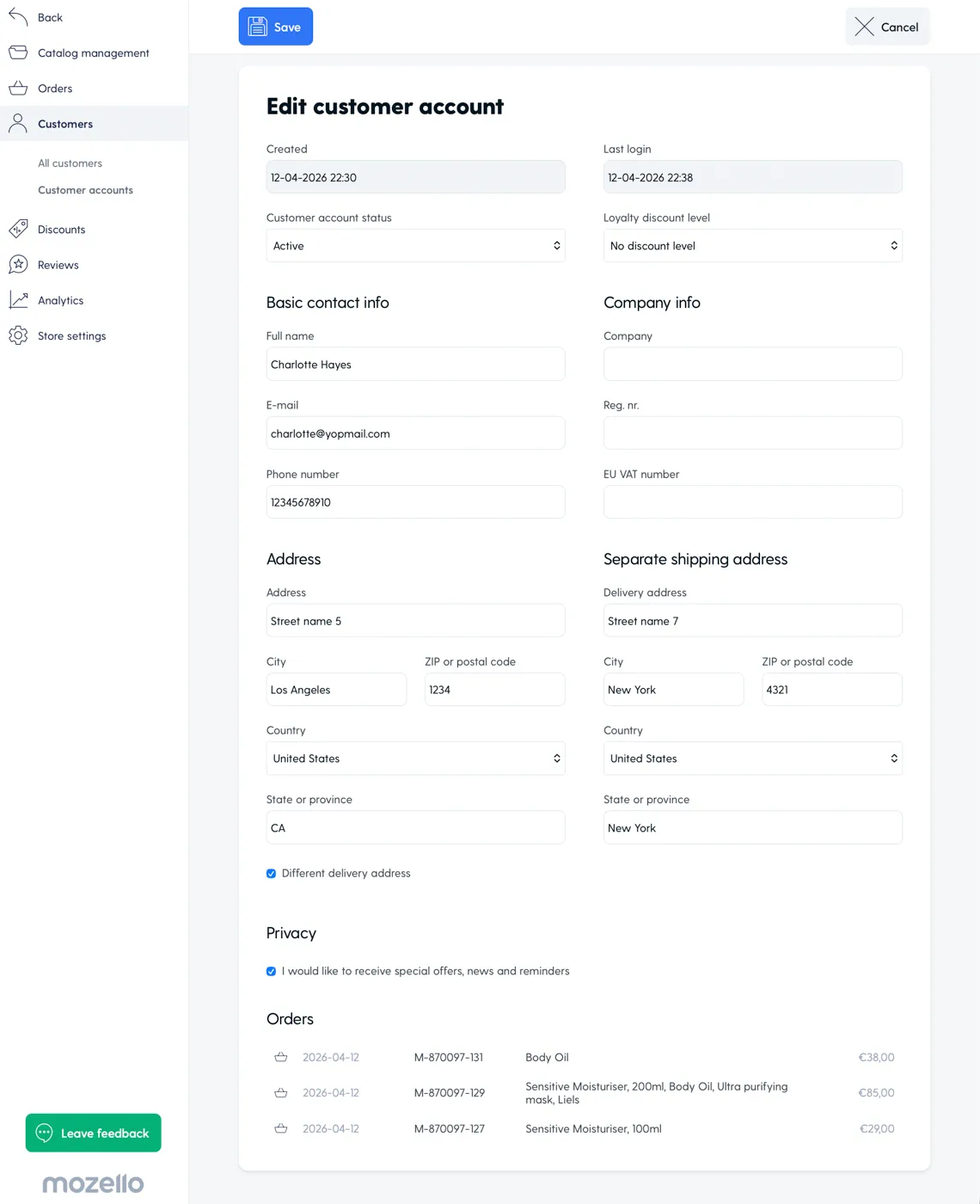Open Reviews star icon
The width and height of the screenshot is (980, 1204).
[18, 264]
